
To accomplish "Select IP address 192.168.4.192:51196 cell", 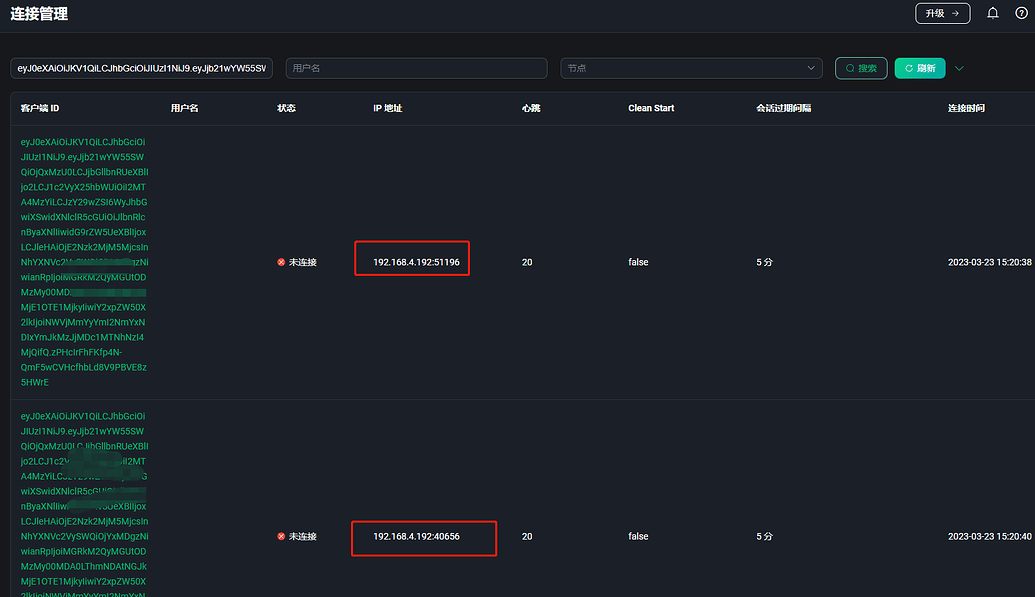I will tap(417, 262).
